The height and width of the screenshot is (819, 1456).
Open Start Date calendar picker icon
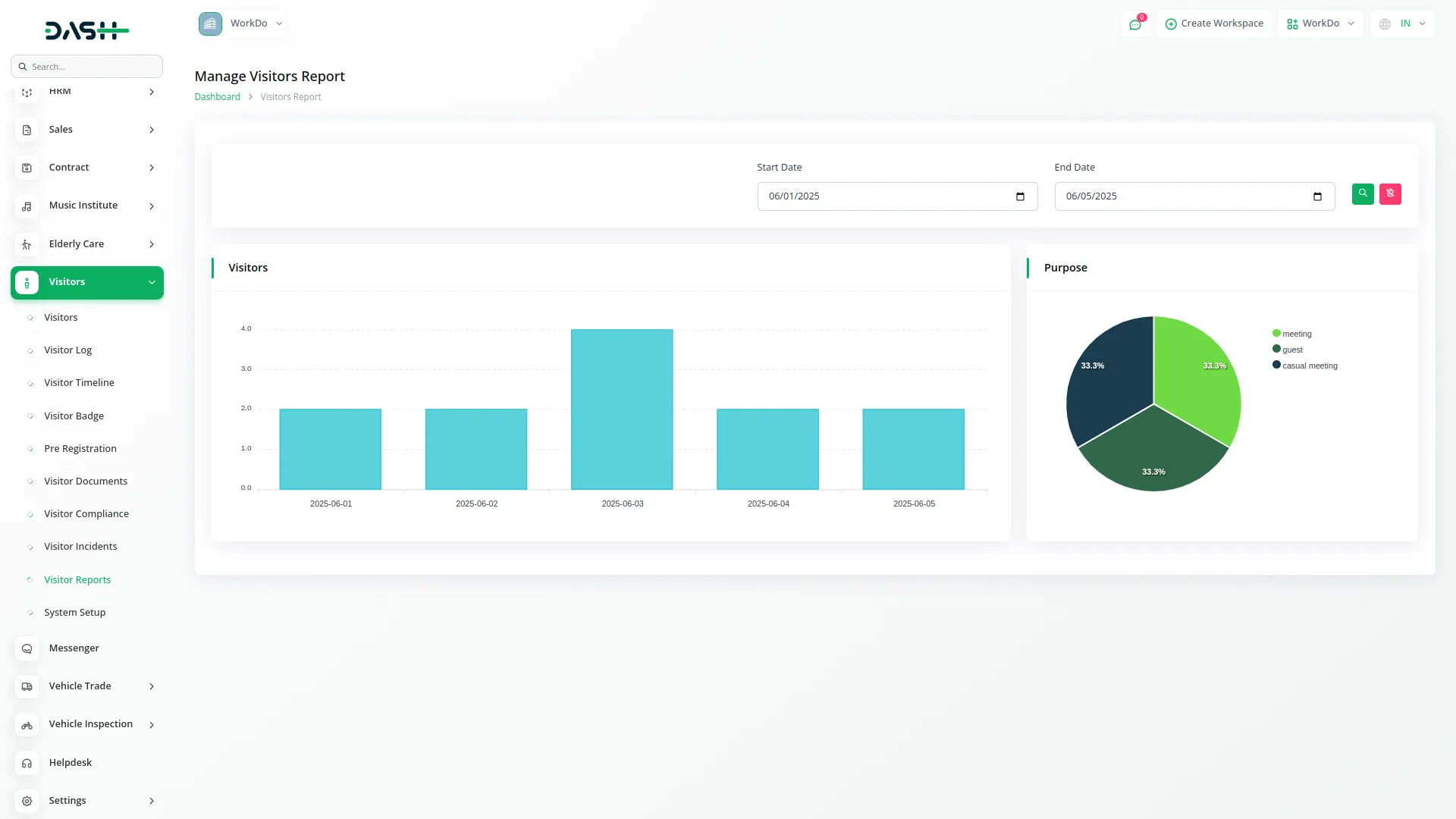(x=1020, y=196)
